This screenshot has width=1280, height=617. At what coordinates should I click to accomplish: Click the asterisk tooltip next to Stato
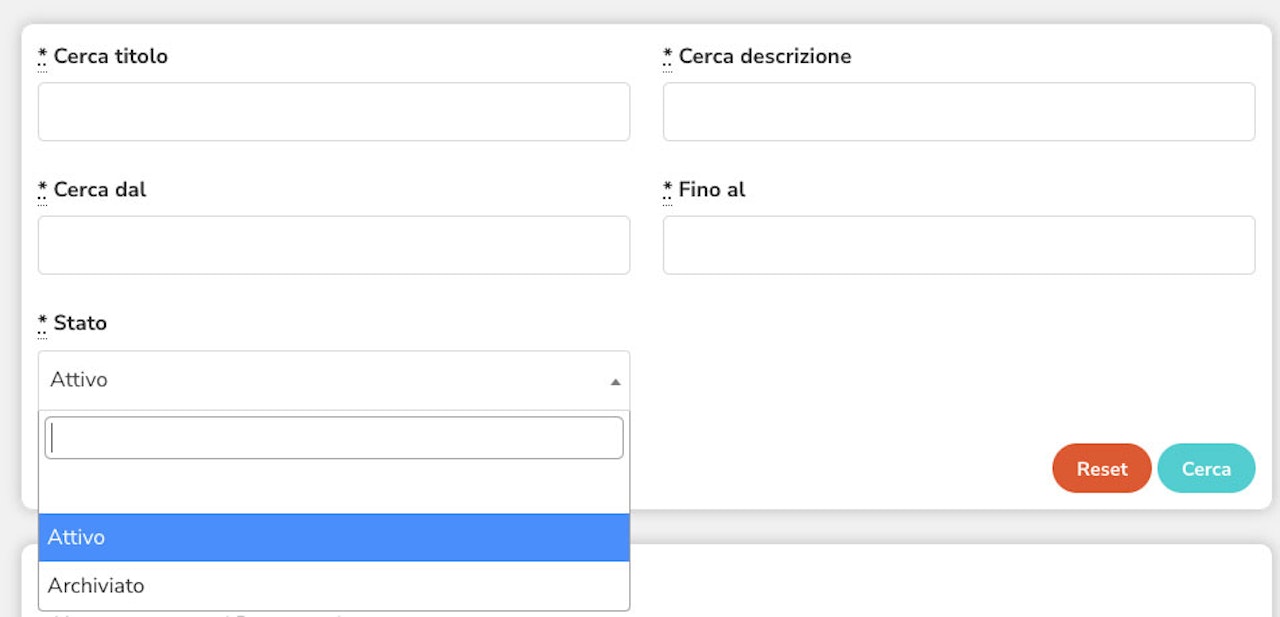(41, 322)
